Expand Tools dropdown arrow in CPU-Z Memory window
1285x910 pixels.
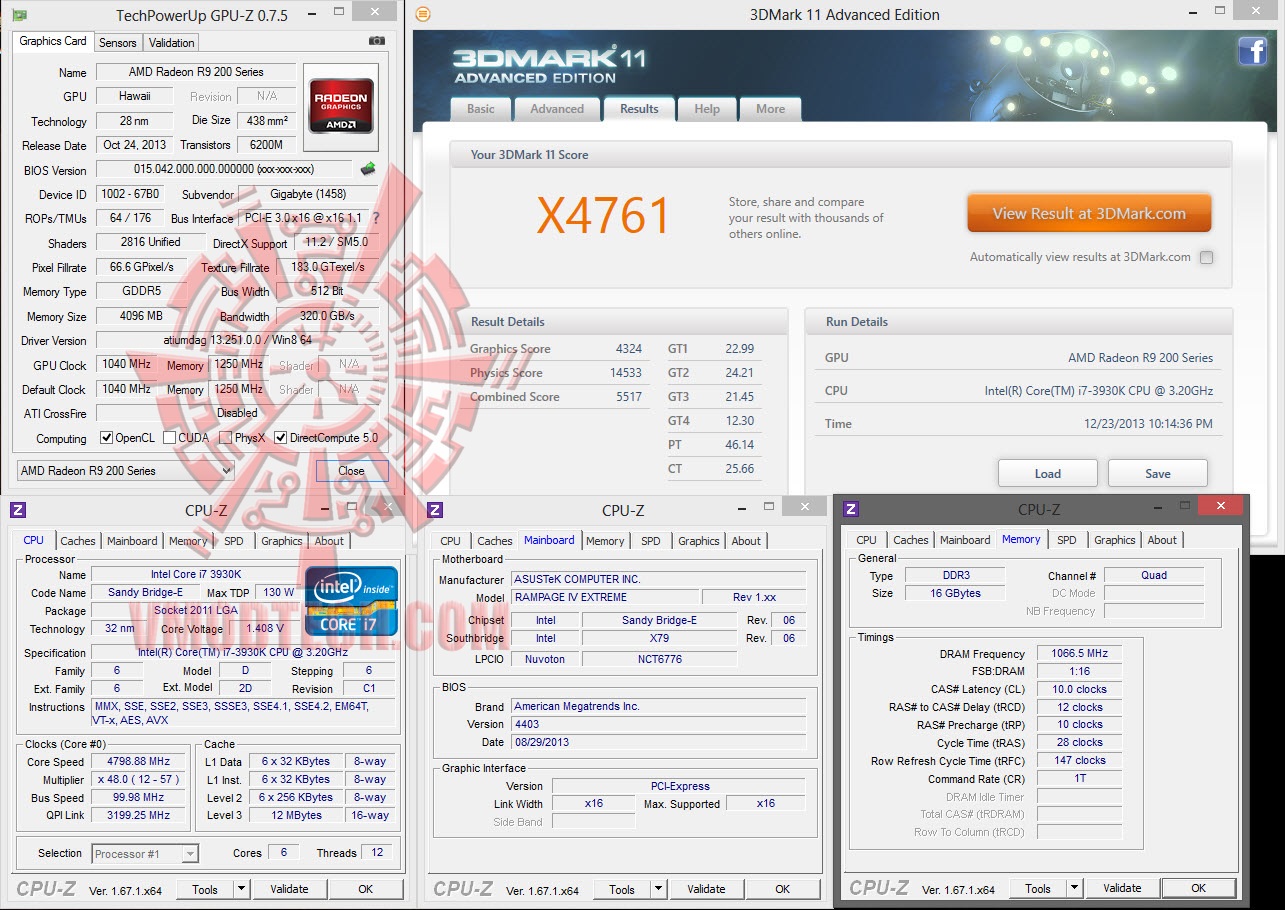coord(1074,888)
